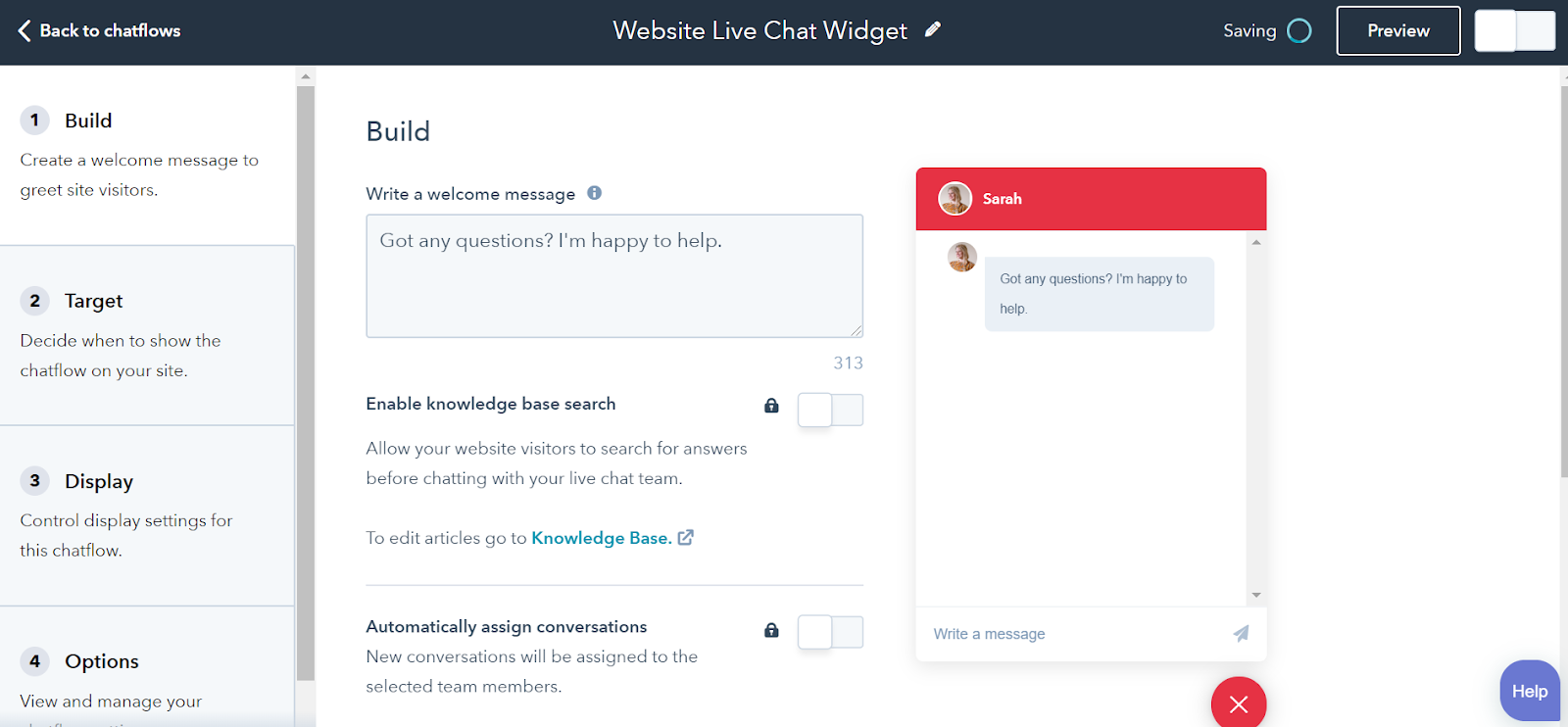
Task: Turn on automatically assign conversations toggle
Action: [x=830, y=632]
